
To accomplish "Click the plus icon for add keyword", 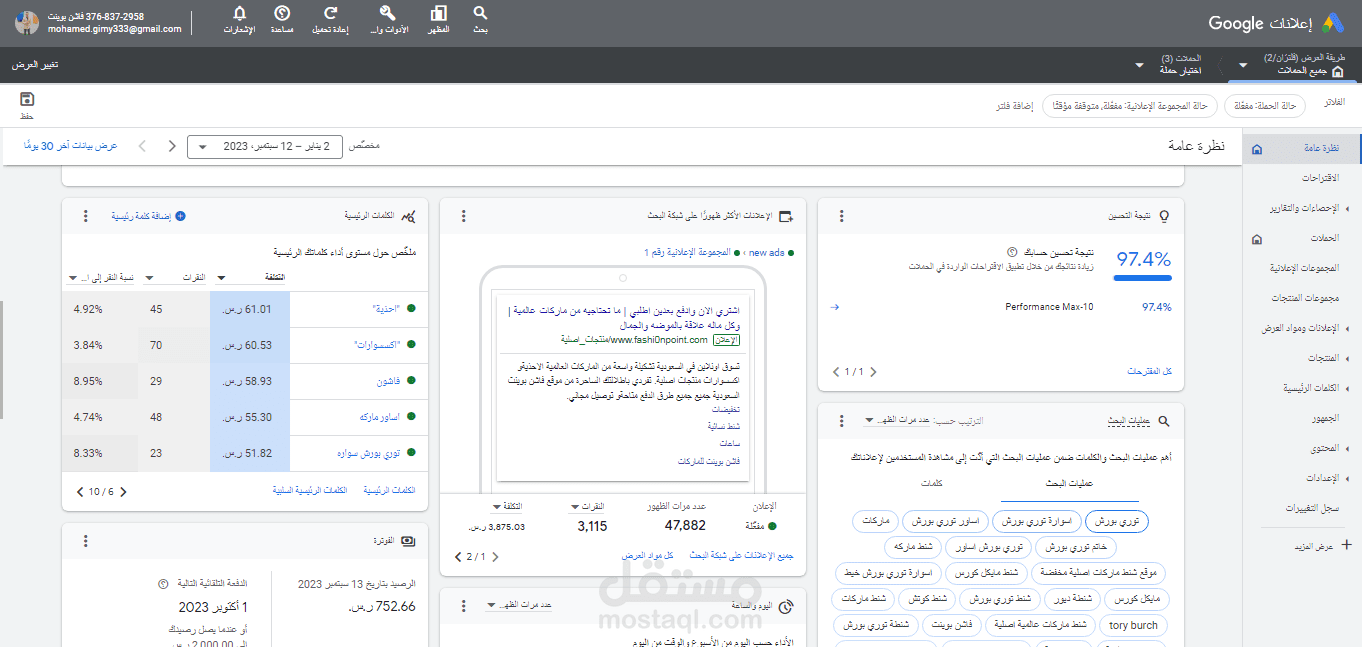I will pos(180,216).
